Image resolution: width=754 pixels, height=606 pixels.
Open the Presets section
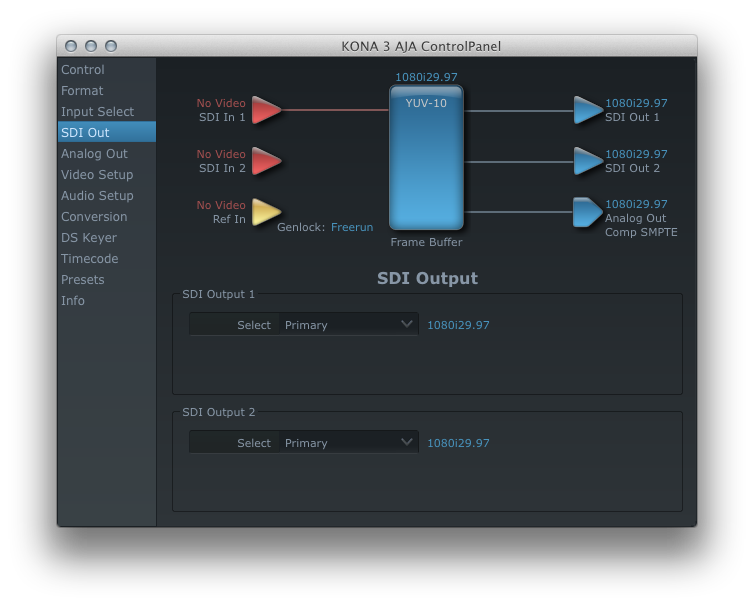107,279
